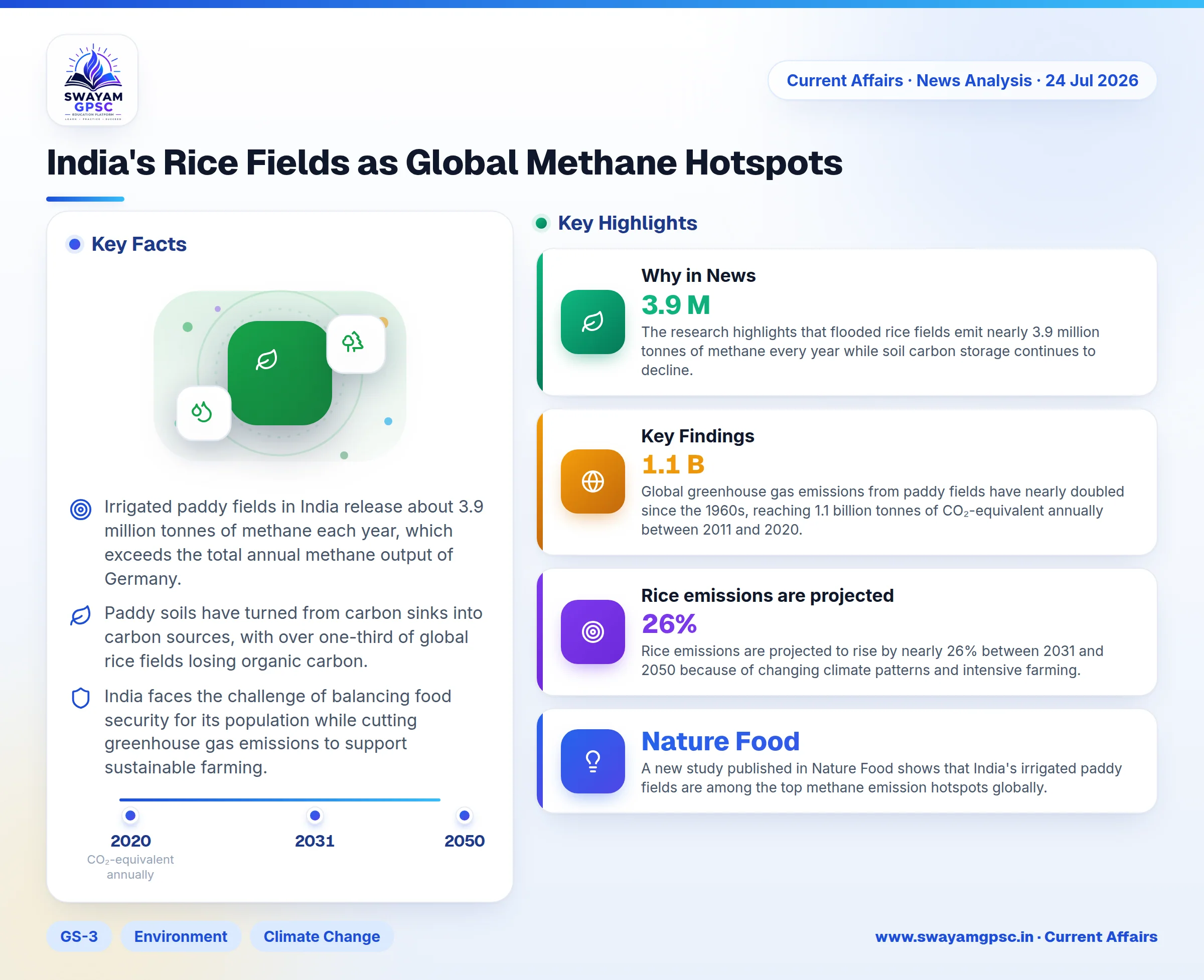1204x980 pixels.
Task: Click the orange globe icon in Key Findings card
Action: pos(592,481)
